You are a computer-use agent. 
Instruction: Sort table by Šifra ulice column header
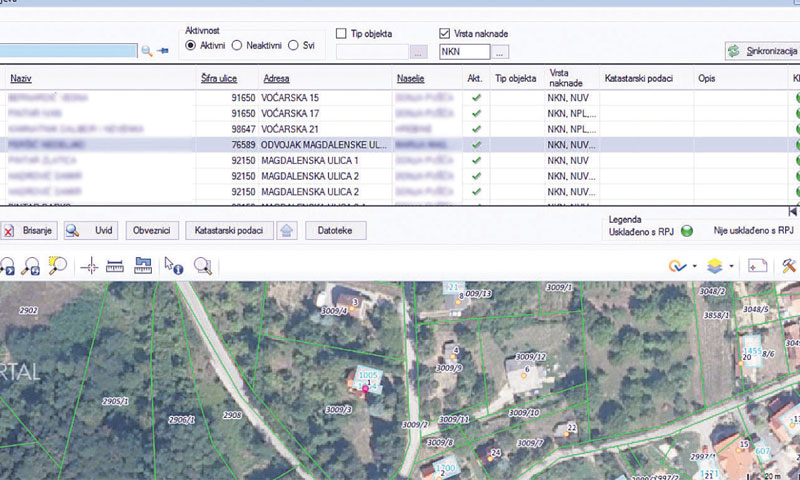click(x=217, y=78)
